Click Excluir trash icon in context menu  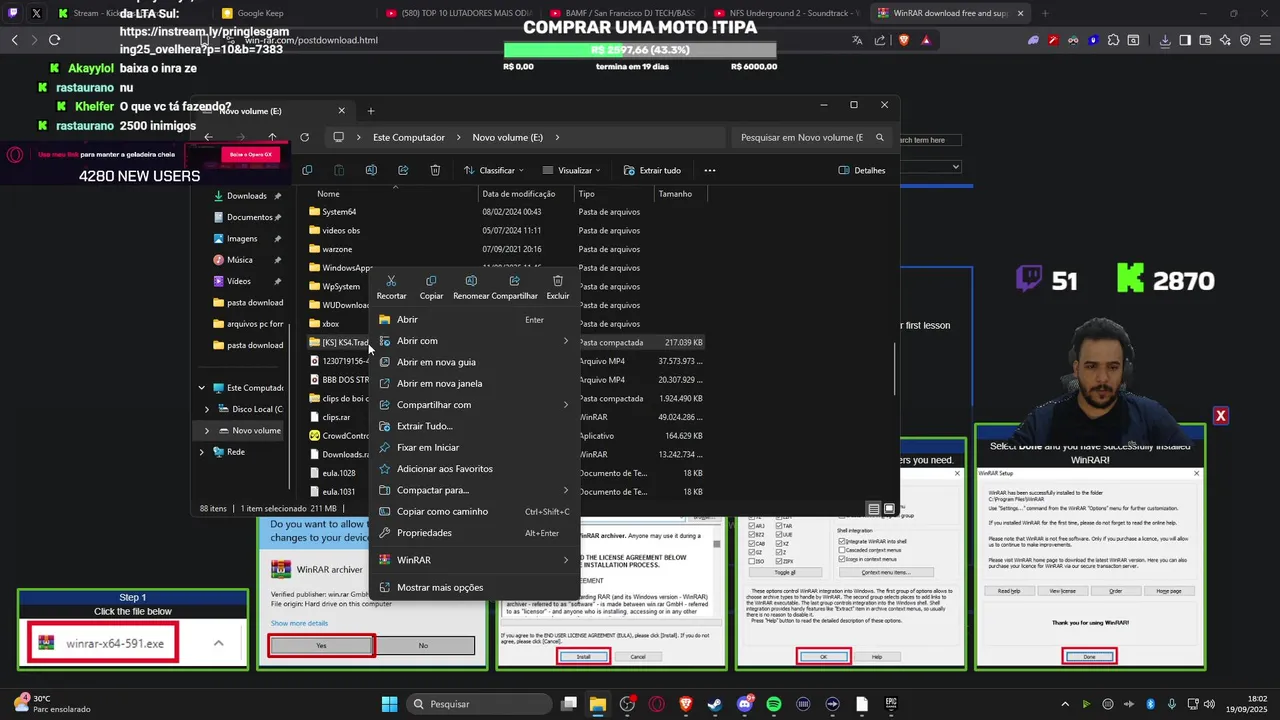(558, 281)
